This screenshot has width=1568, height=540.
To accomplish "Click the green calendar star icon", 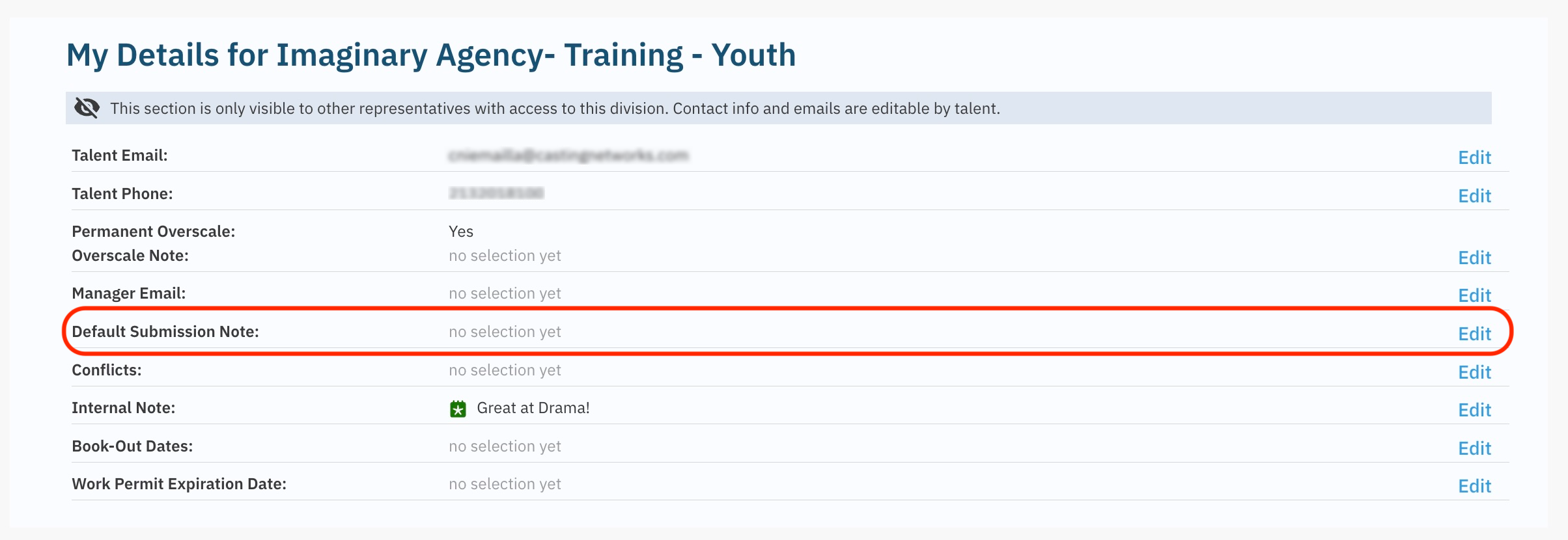I will tap(458, 409).
